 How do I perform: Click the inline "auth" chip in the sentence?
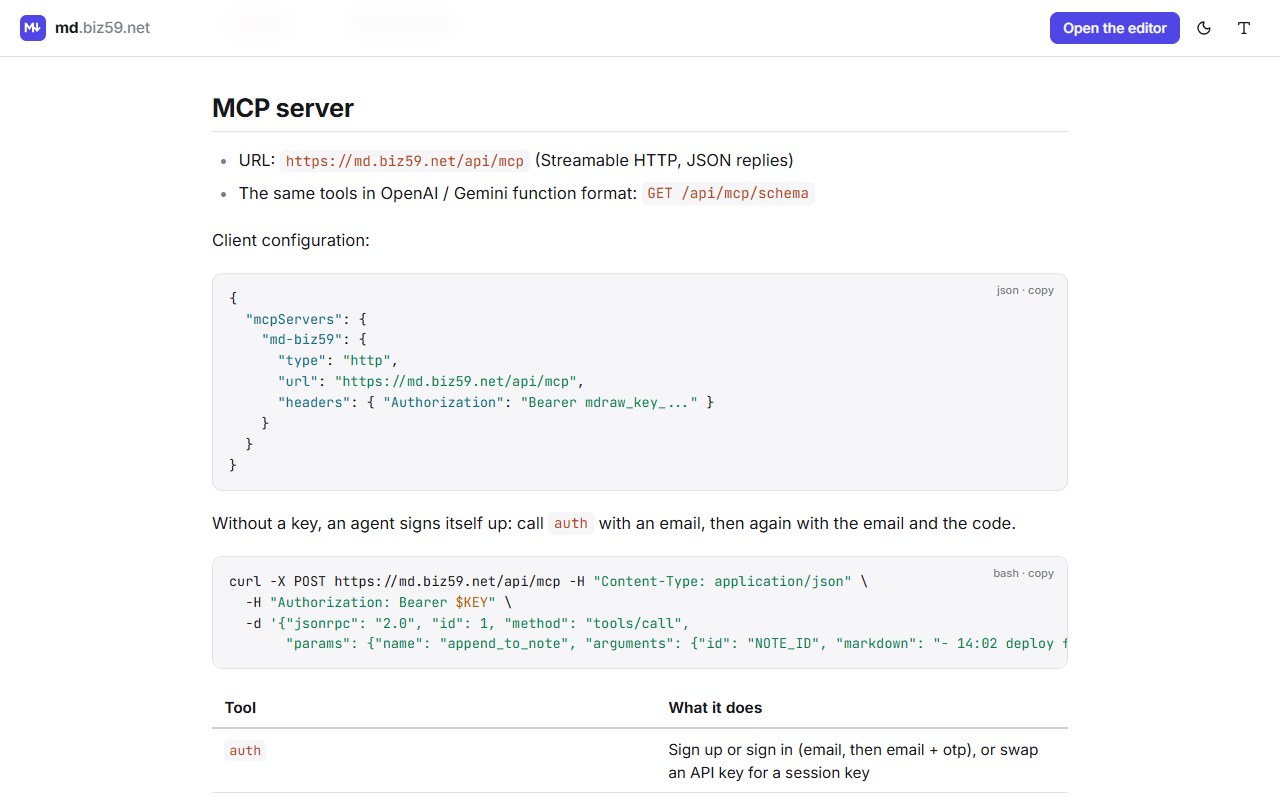[x=571, y=524]
